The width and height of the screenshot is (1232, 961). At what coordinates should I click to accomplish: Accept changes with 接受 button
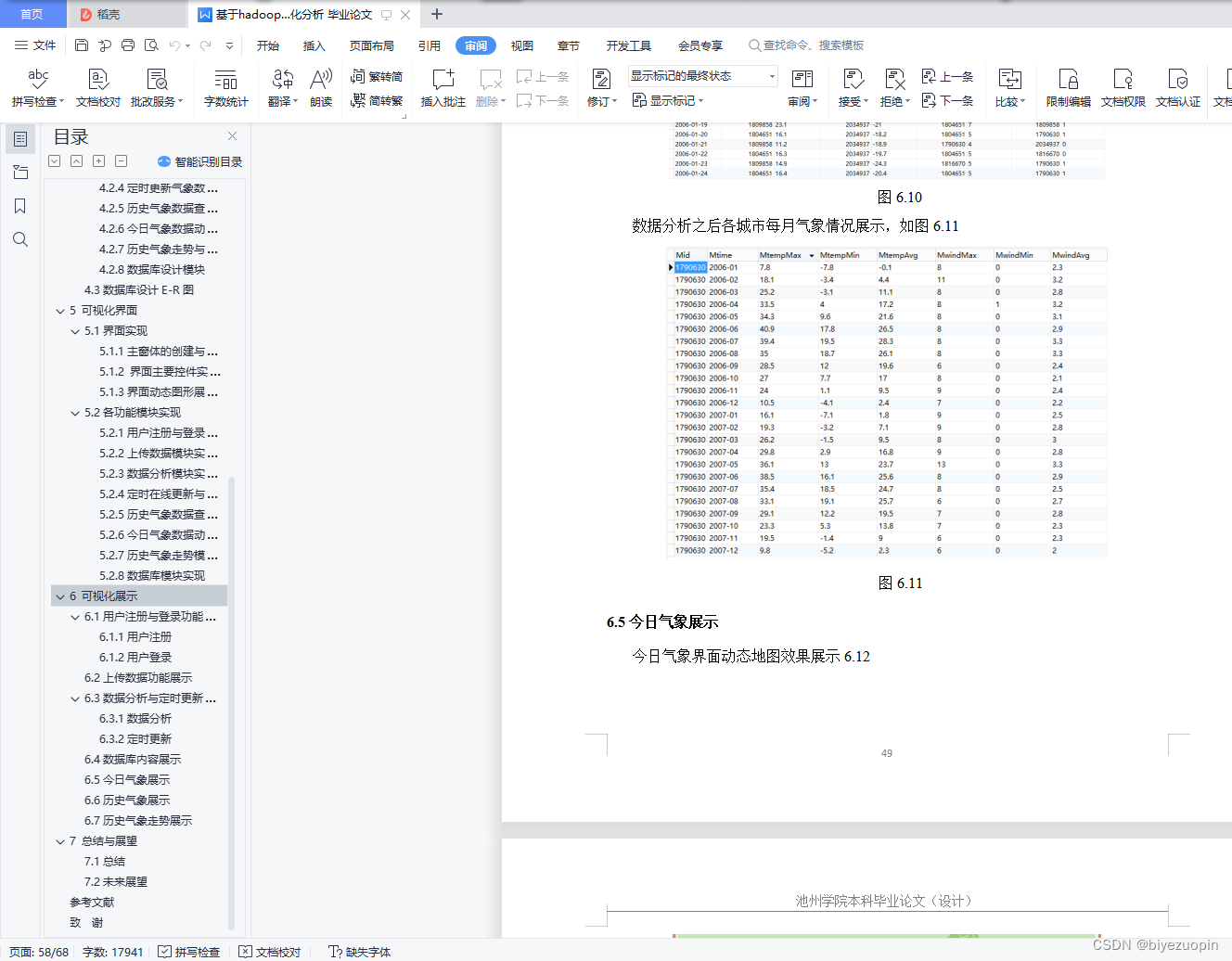pos(853,88)
